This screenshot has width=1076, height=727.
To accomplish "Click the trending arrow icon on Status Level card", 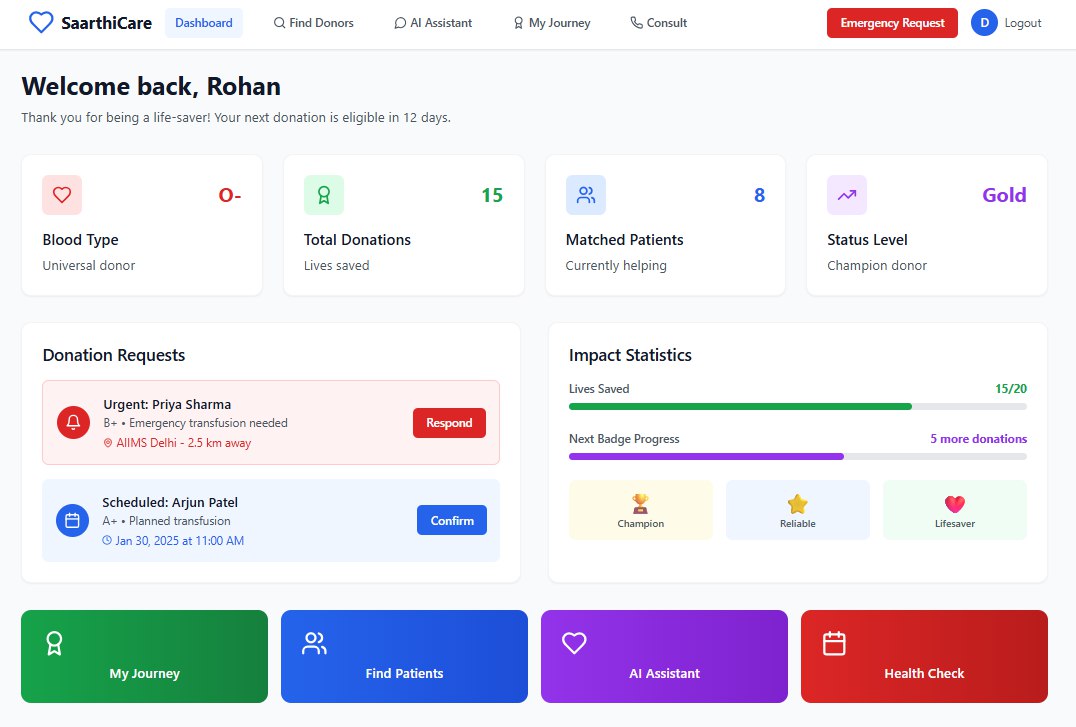I will coord(847,195).
